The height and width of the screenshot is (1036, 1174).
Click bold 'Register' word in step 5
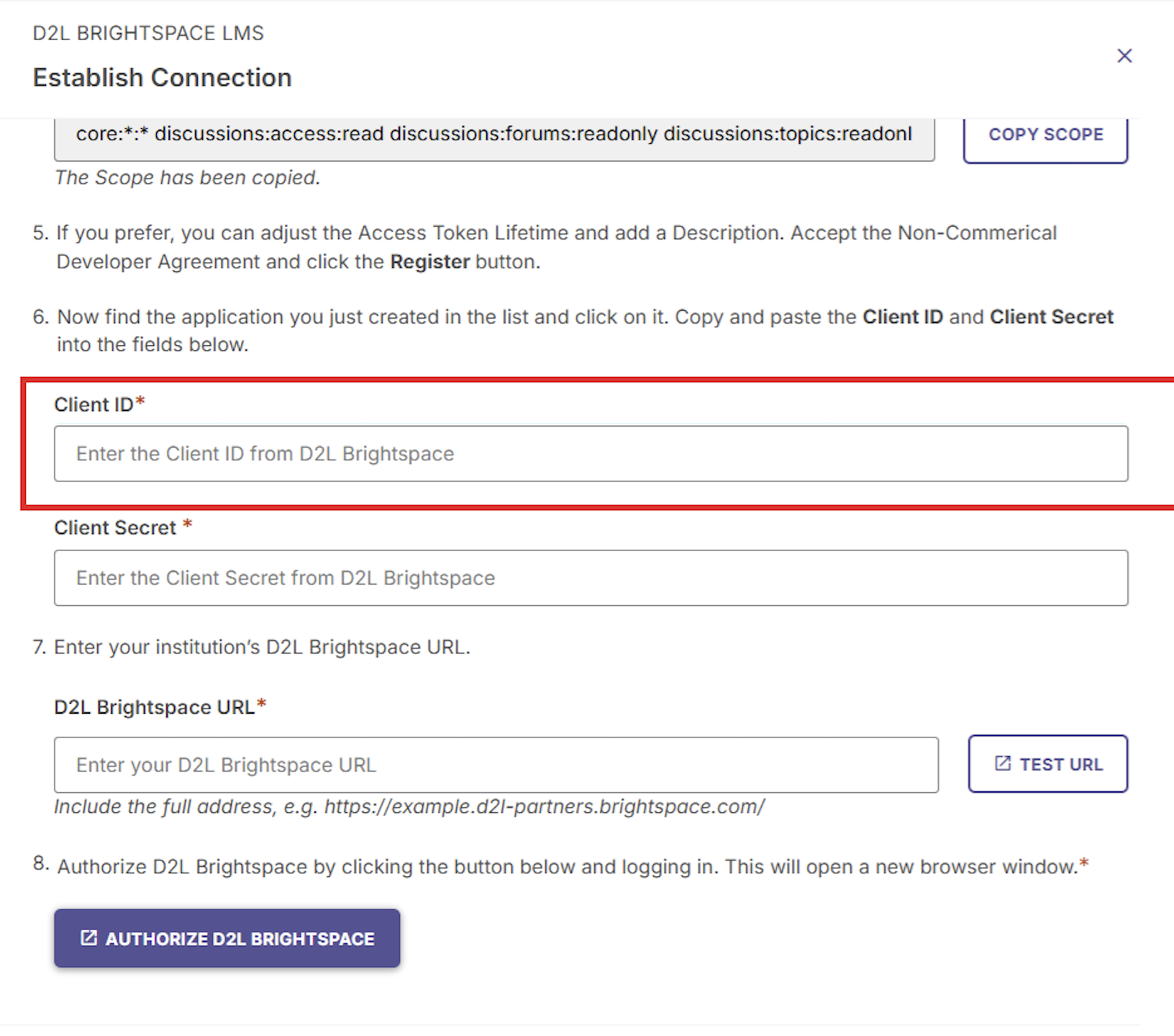click(x=430, y=262)
